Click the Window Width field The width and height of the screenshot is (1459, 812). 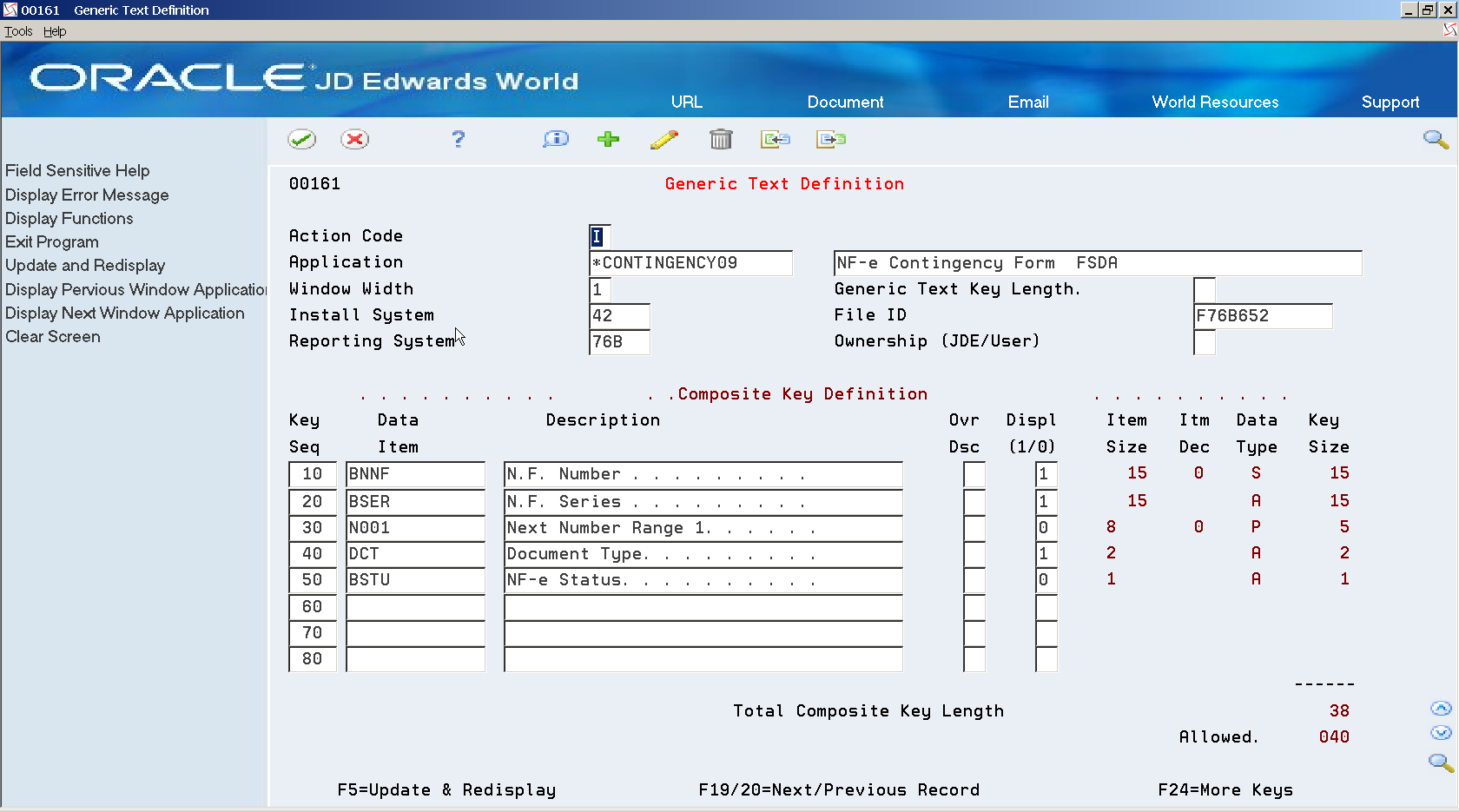pyautogui.click(x=600, y=289)
